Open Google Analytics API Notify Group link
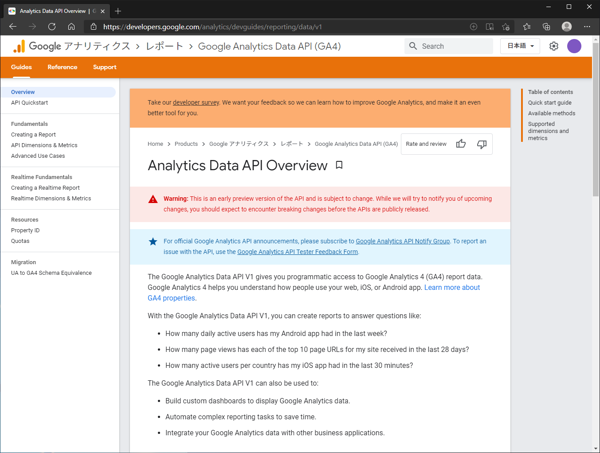600x453 pixels. 403,241
